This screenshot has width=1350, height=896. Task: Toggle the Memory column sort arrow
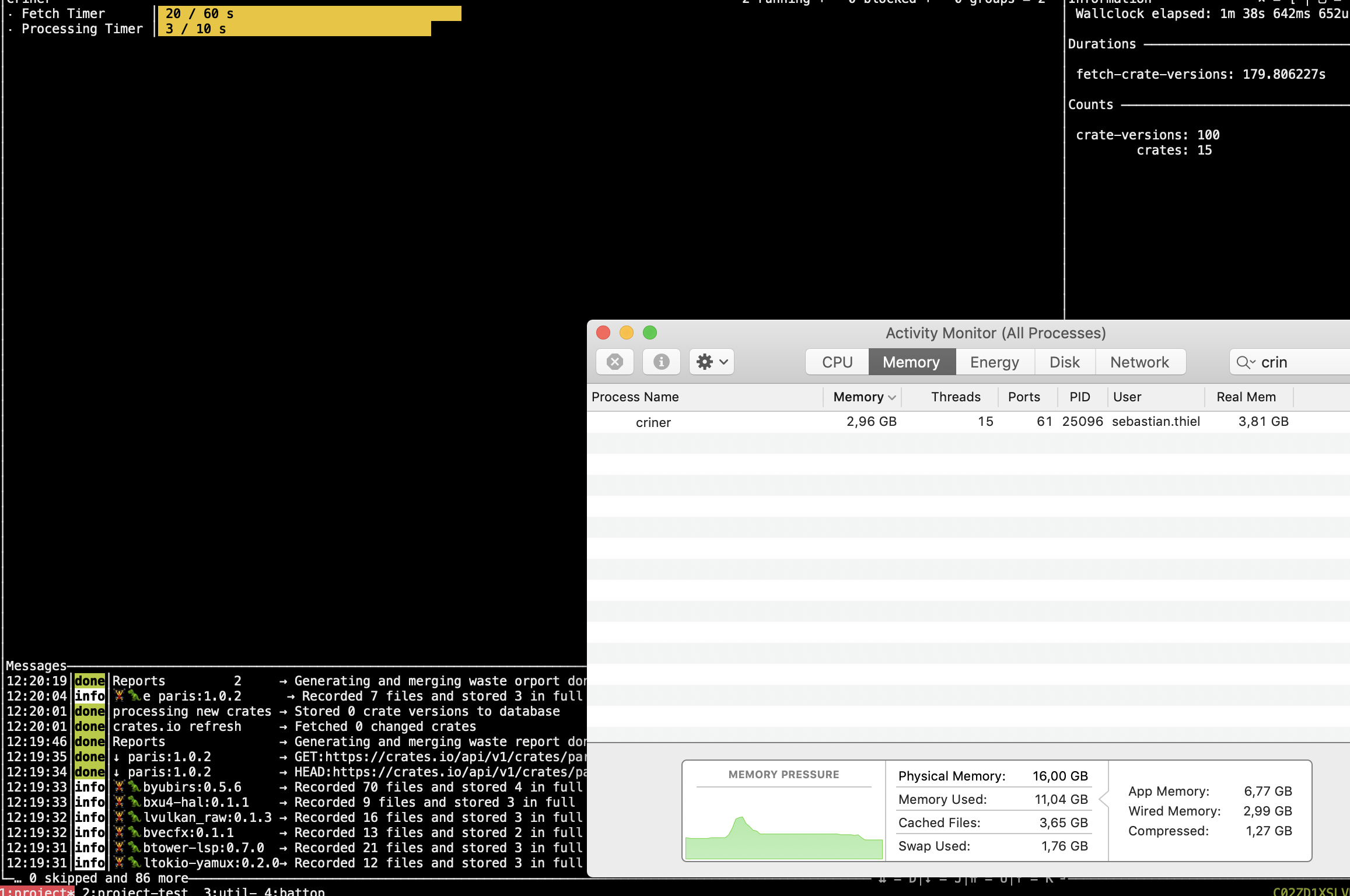click(891, 397)
